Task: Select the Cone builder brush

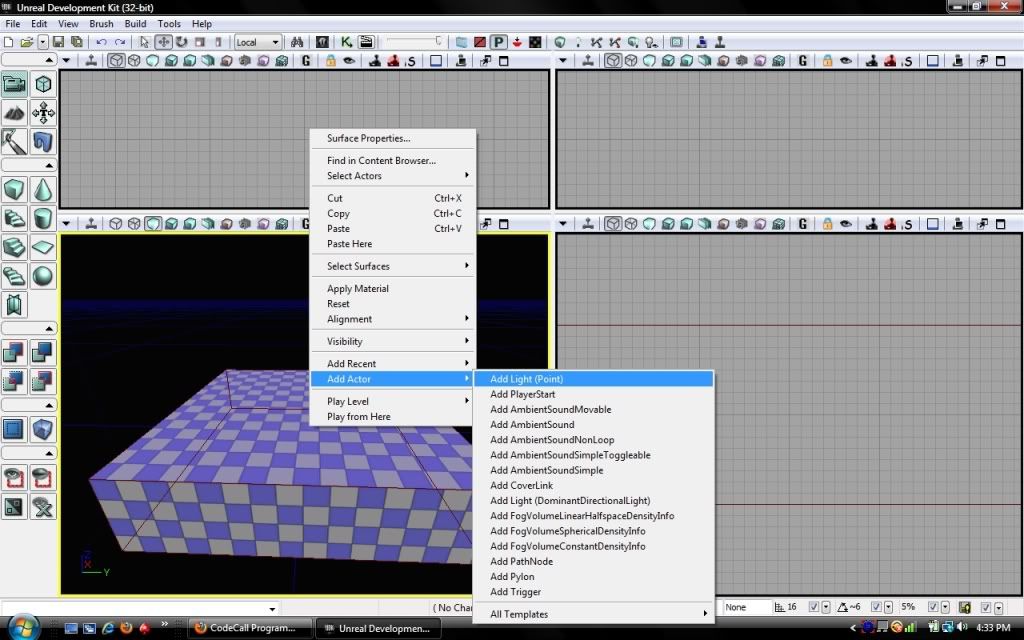Action: (x=43, y=189)
